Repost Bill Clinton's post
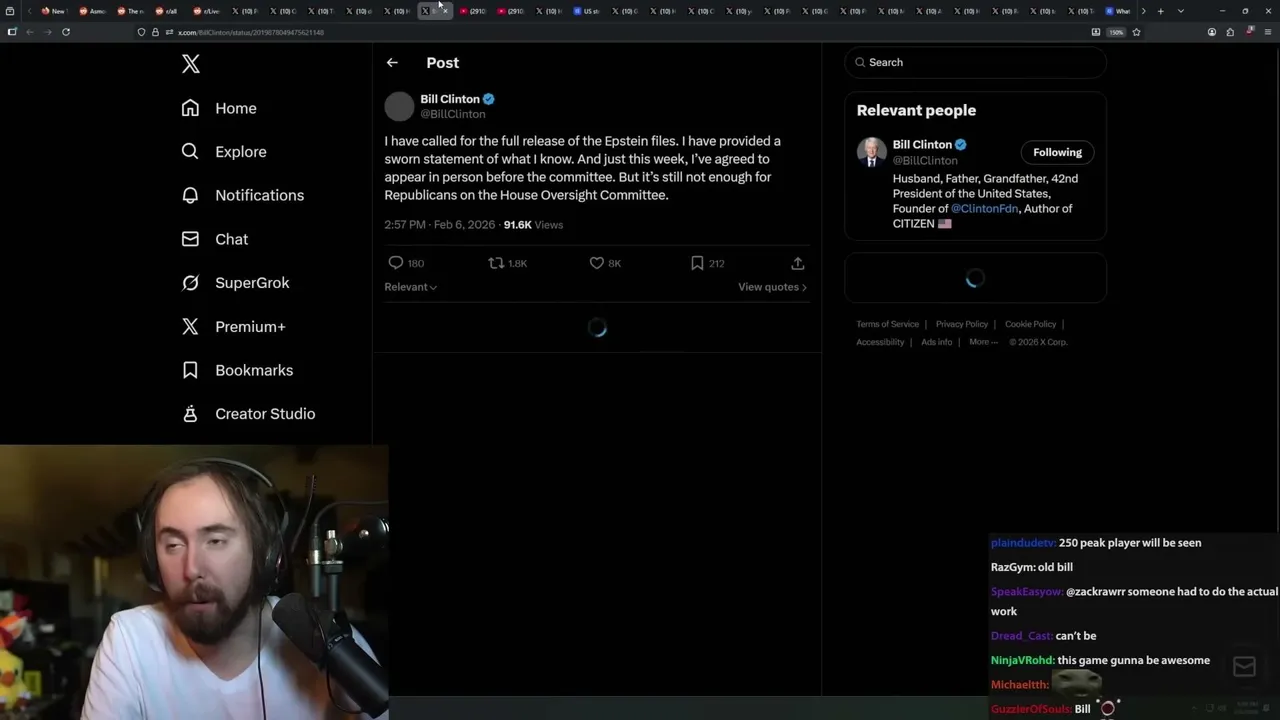This screenshot has width=1280, height=720. click(x=496, y=263)
